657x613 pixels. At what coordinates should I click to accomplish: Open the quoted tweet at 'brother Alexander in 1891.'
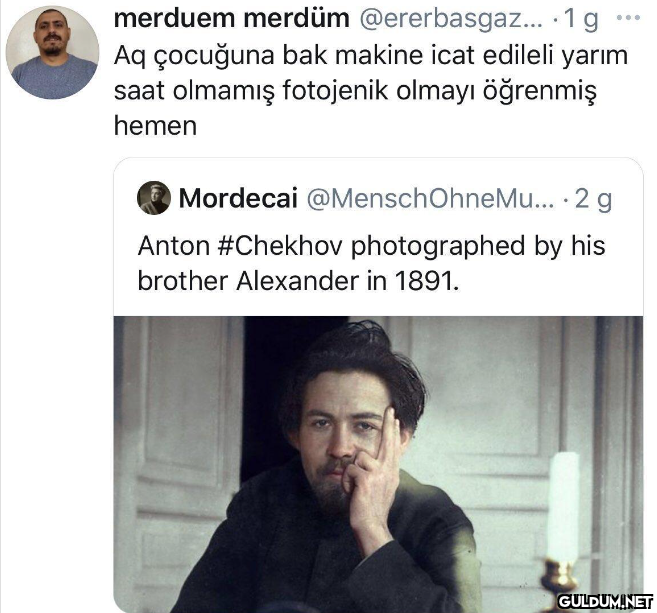tap(298, 281)
